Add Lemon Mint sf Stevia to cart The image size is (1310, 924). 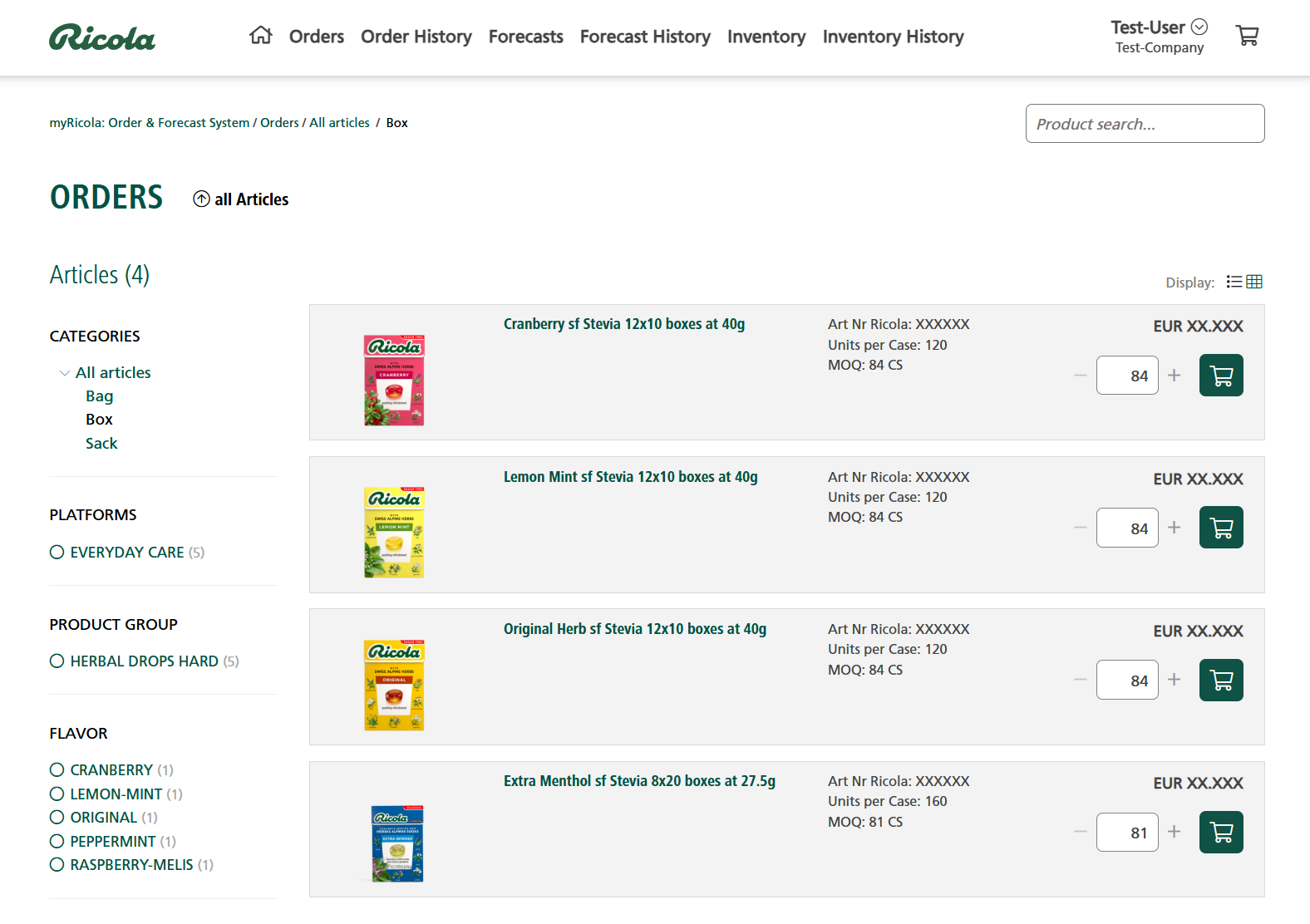(1221, 528)
